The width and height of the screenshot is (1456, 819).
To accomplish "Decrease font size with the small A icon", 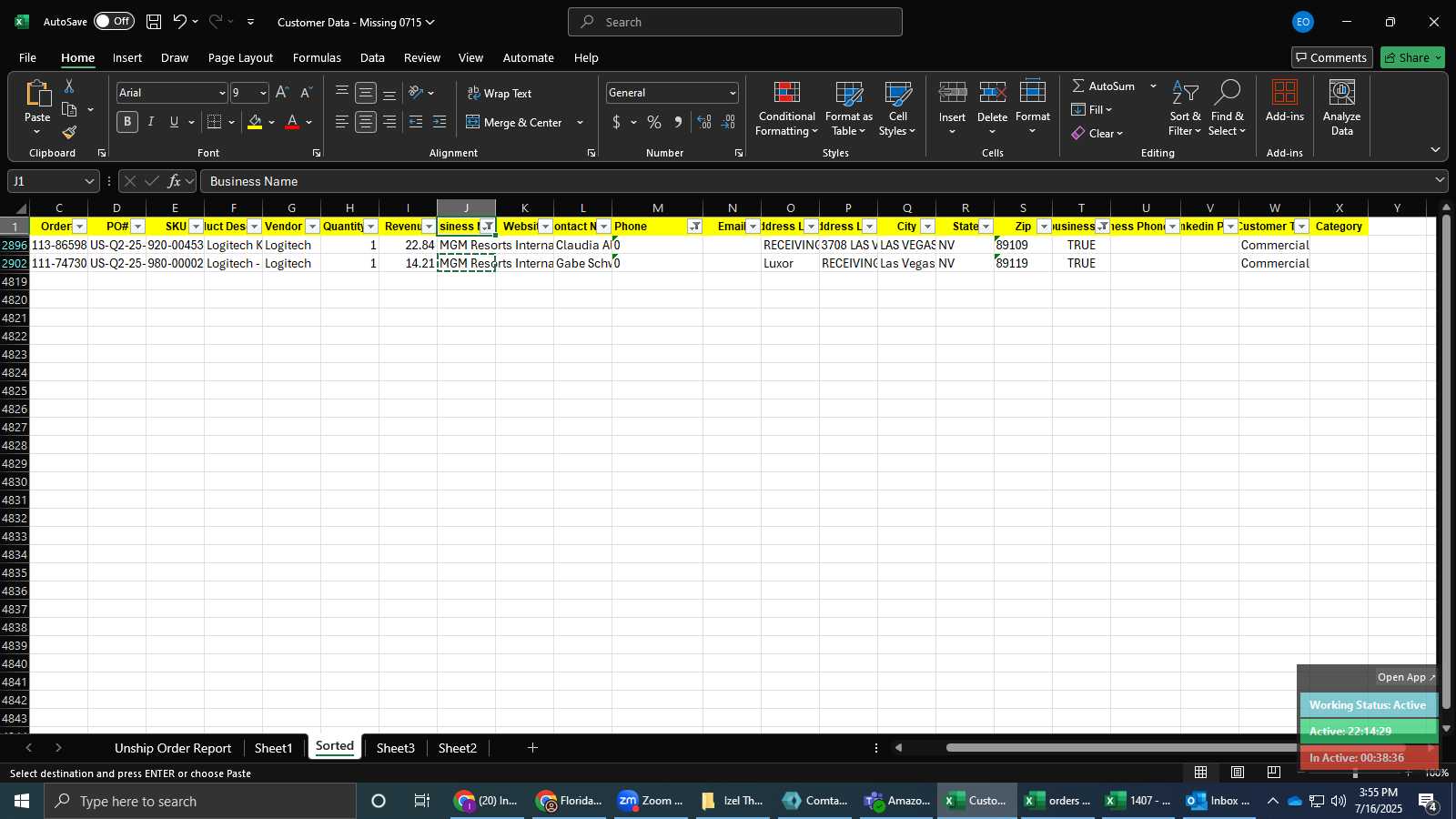I will tap(306, 93).
